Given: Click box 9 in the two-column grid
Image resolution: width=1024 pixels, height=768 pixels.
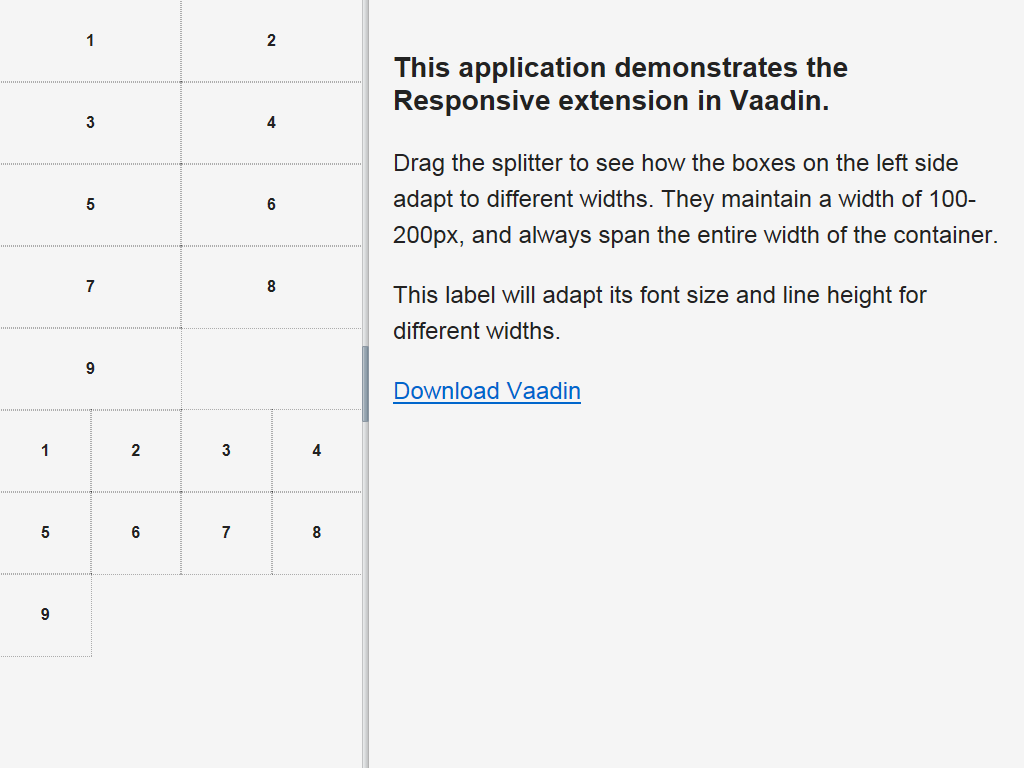Looking at the screenshot, I should pyautogui.click(x=90, y=369).
